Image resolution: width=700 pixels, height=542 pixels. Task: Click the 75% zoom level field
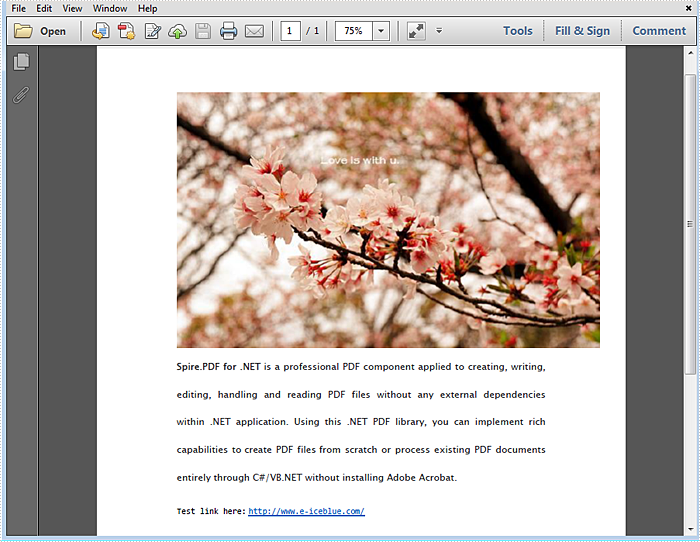pos(354,31)
